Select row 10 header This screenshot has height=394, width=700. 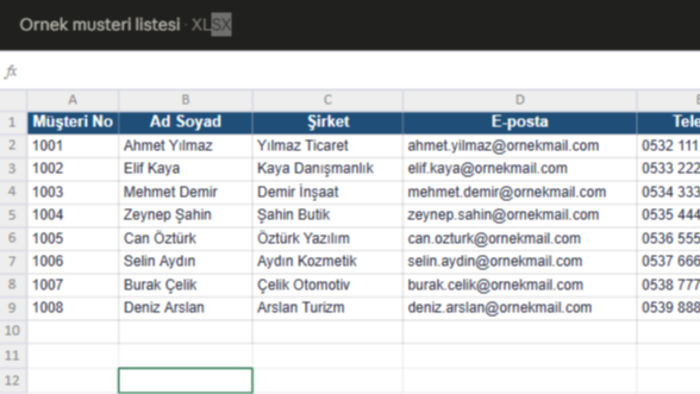13,331
